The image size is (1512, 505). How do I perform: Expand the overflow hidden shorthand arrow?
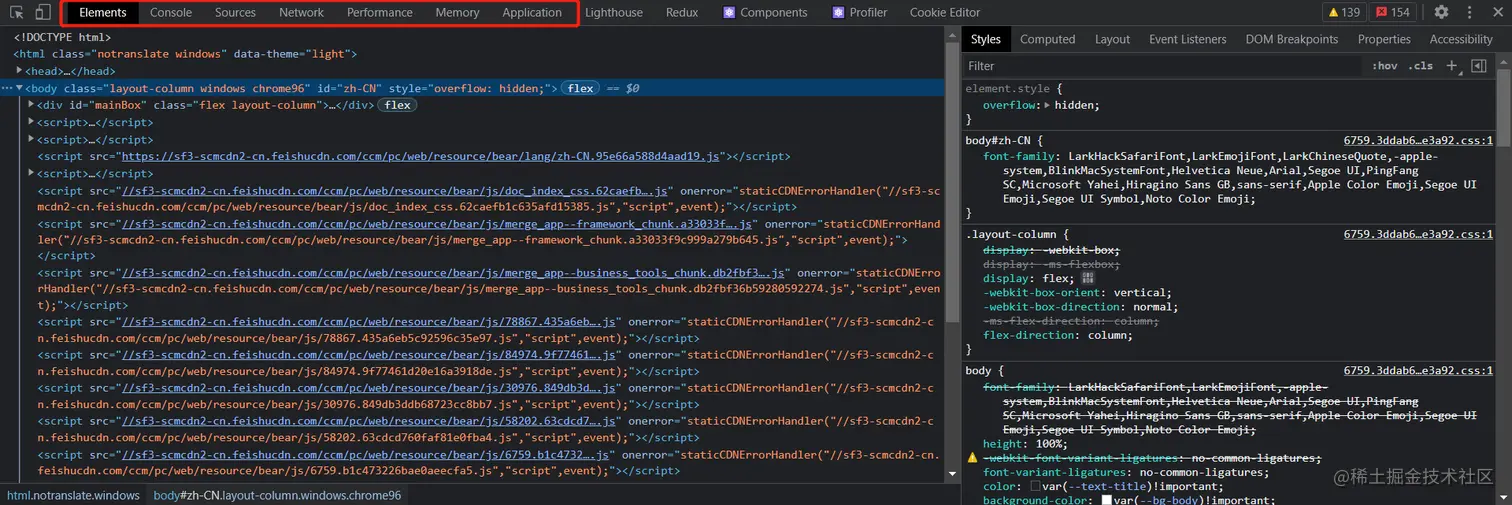point(1047,105)
